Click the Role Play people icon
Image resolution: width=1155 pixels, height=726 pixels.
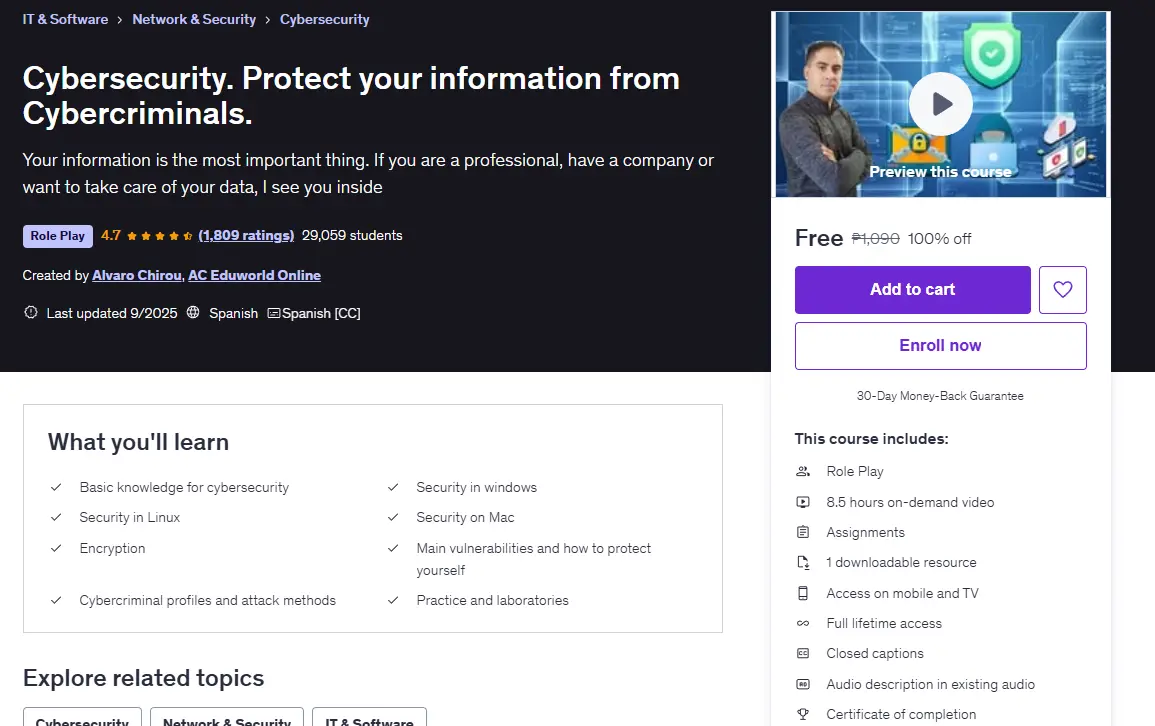tap(803, 471)
